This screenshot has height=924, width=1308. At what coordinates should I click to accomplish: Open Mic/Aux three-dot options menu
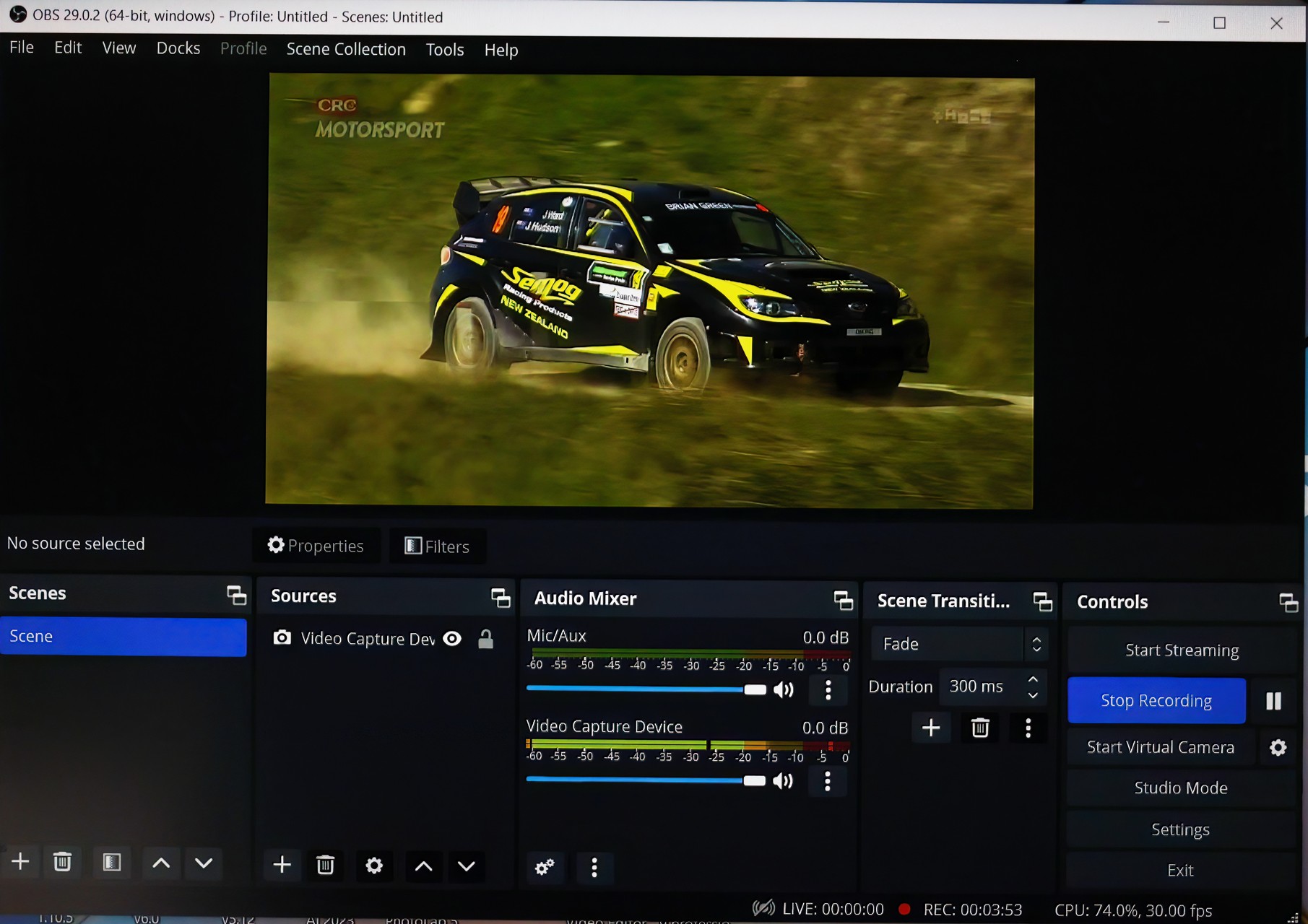(x=828, y=690)
